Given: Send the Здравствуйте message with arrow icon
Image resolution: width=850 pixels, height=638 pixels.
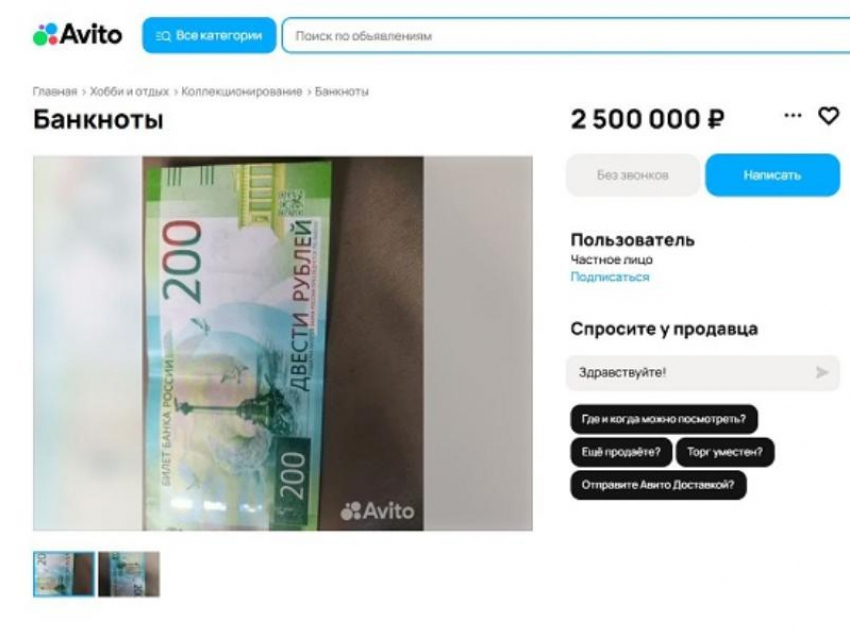Looking at the screenshot, I should tap(822, 372).
